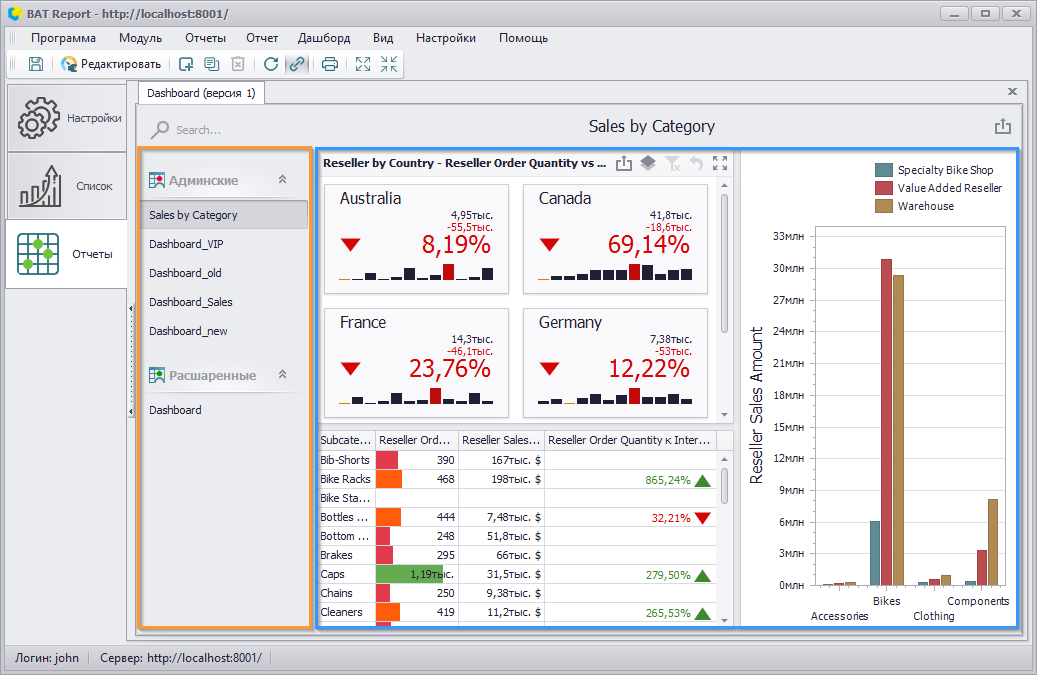Click the refresh icon in toolbar

point(270,63)
